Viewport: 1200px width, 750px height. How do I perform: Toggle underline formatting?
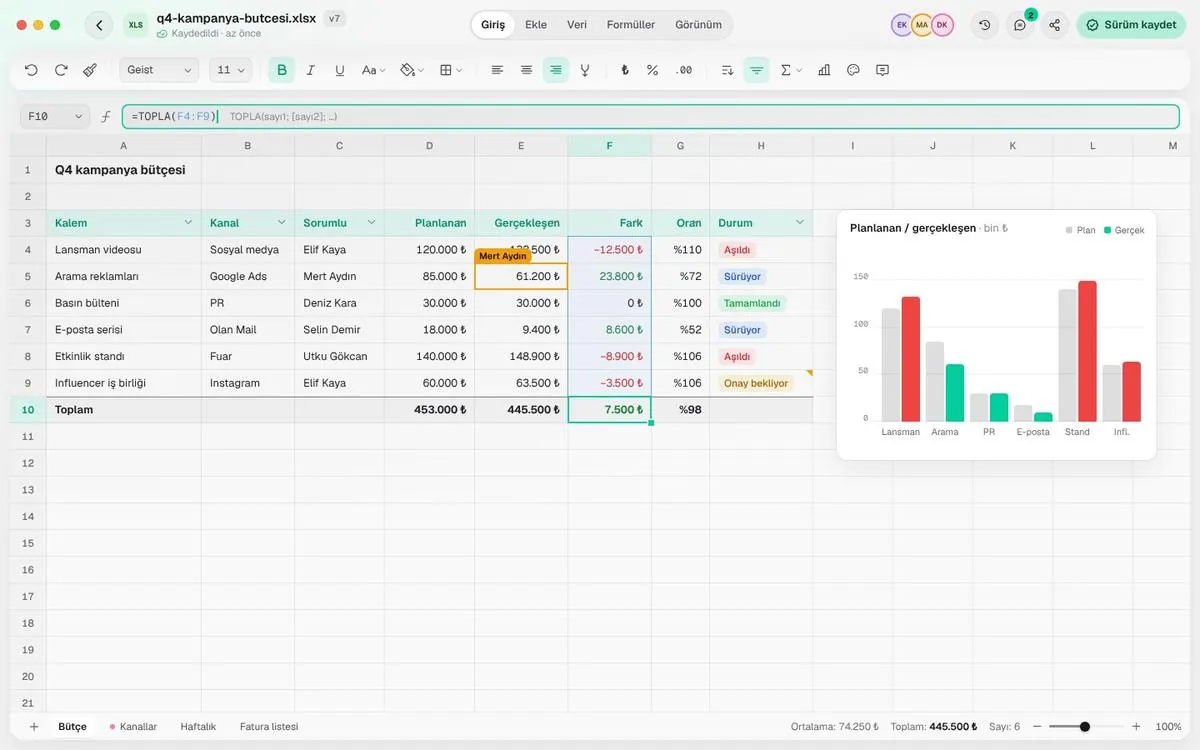[x=340, y=70]
